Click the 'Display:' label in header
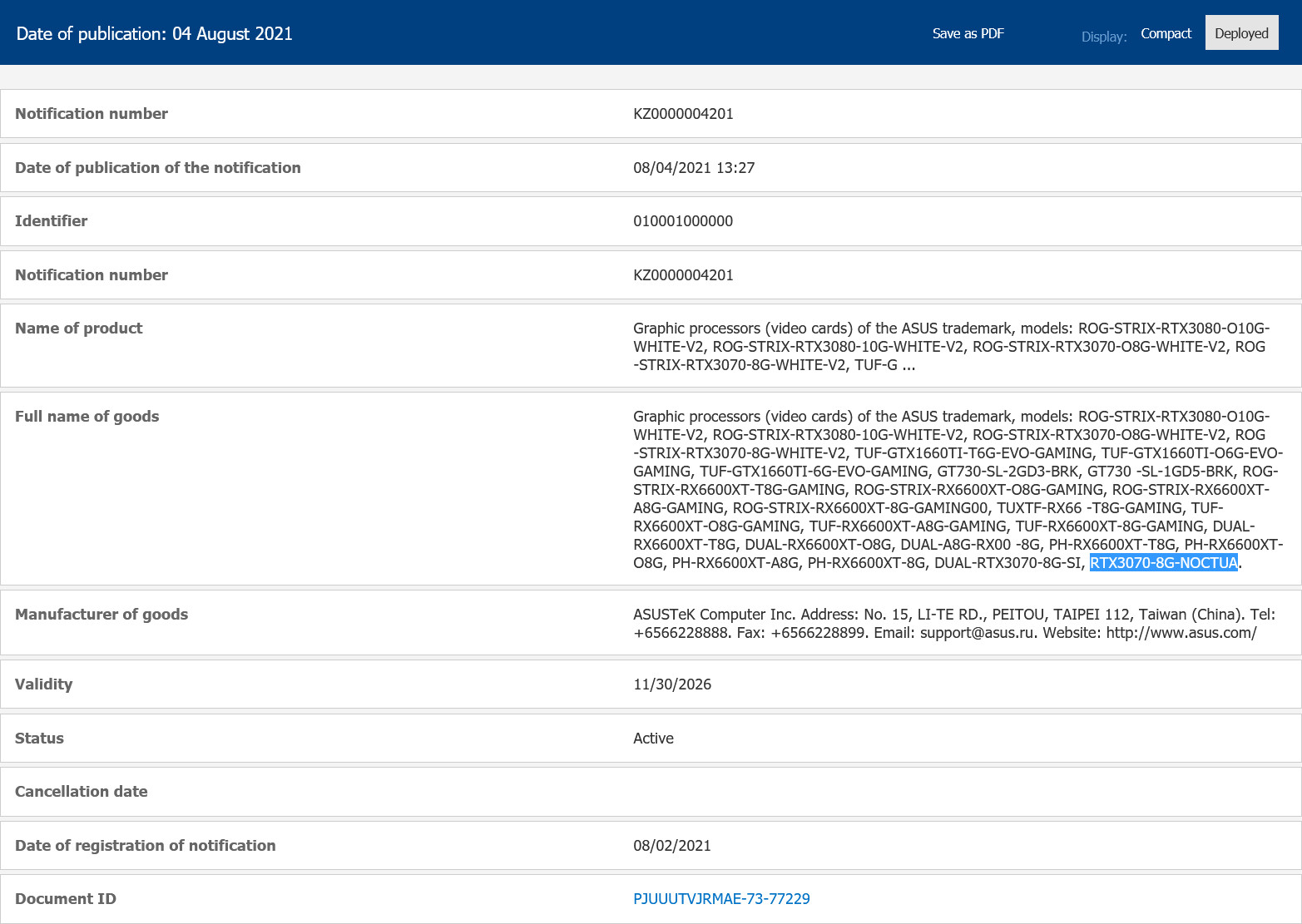 pos(1103,37)
